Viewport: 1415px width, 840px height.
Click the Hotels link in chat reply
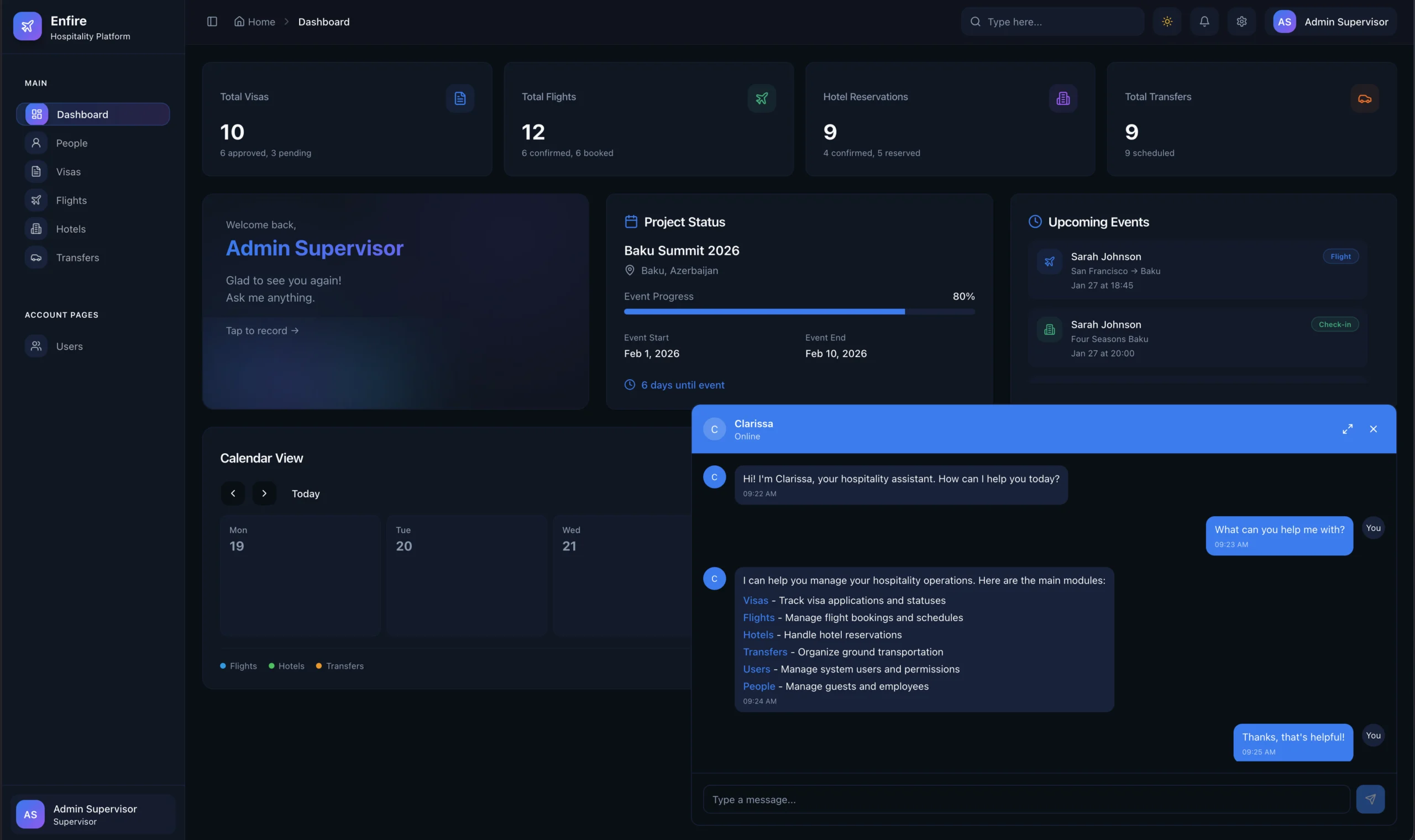coord(758,634)
